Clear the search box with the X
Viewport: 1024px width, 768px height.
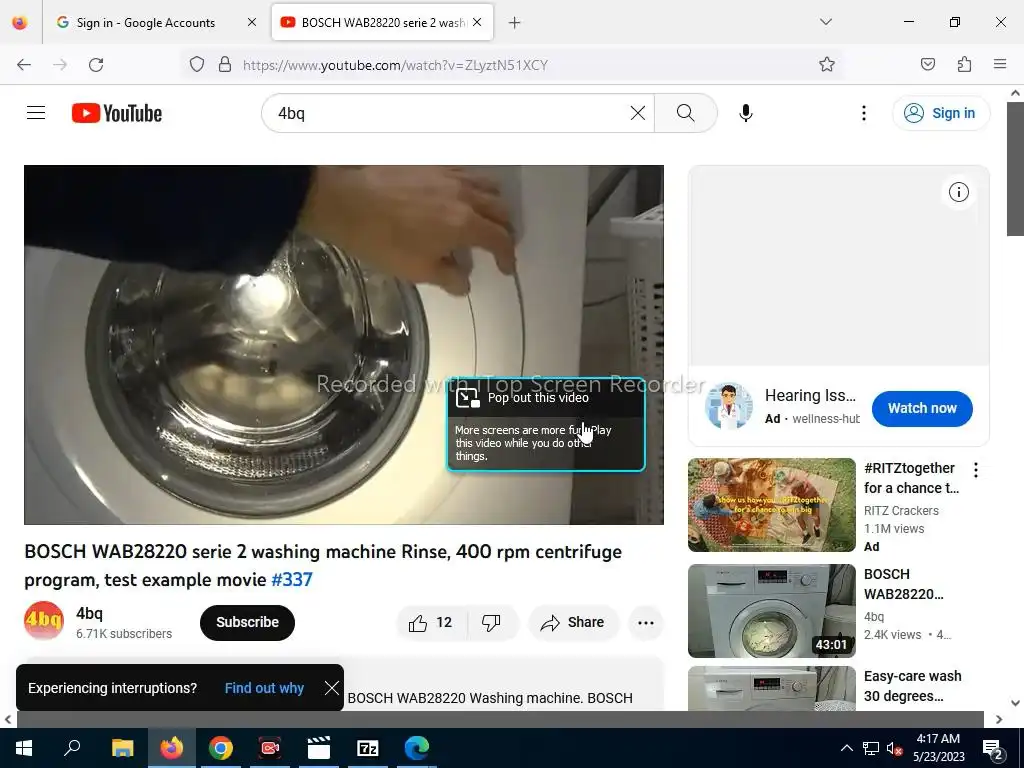(x=638, y=113)
